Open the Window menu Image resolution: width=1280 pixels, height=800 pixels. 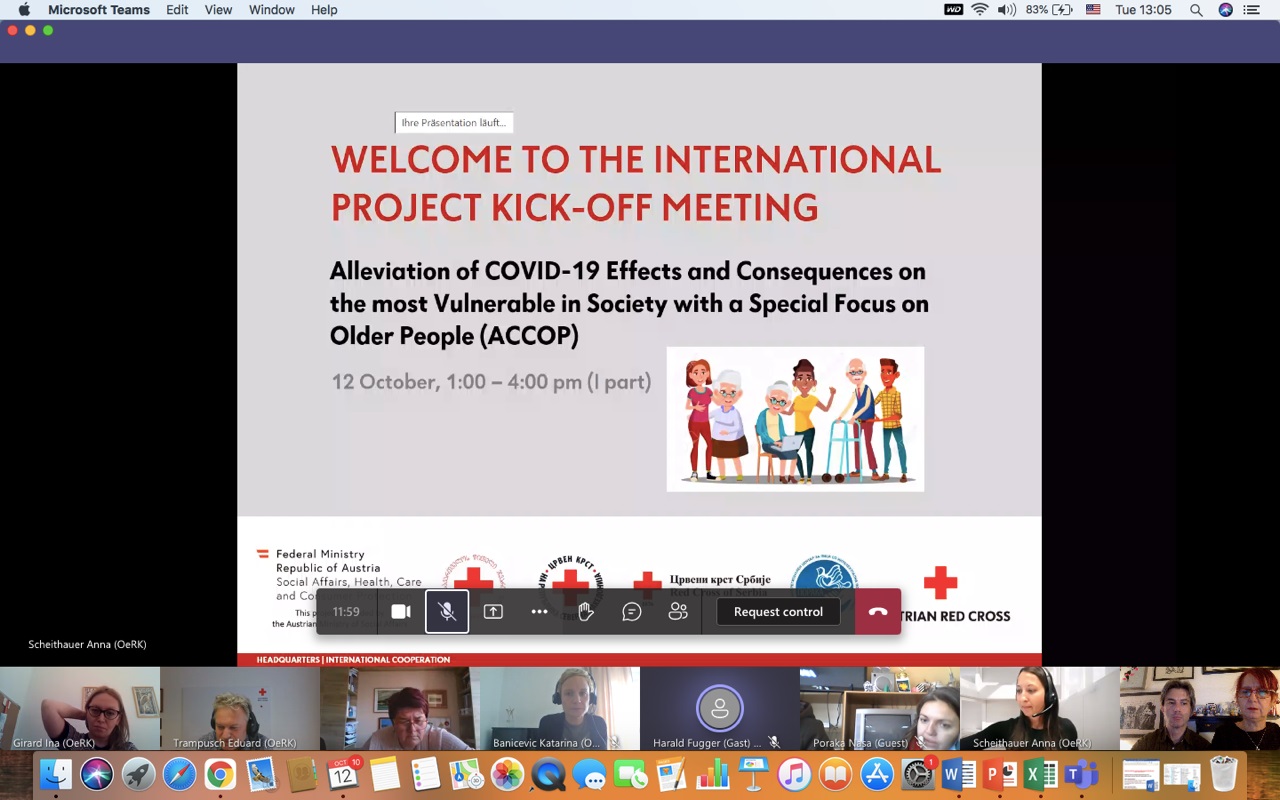coord(272,10)
